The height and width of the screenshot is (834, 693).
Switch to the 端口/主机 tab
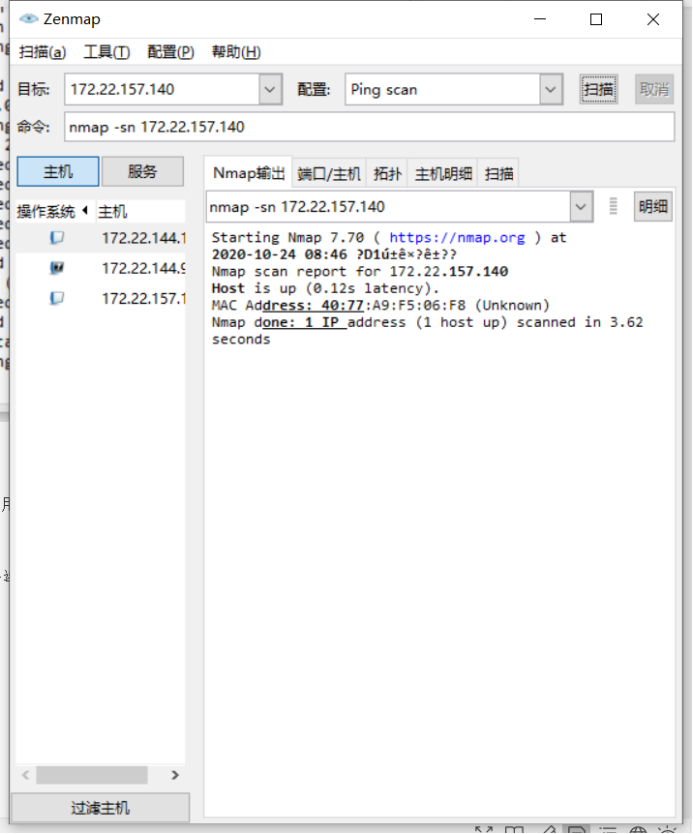tap(329, 173)
